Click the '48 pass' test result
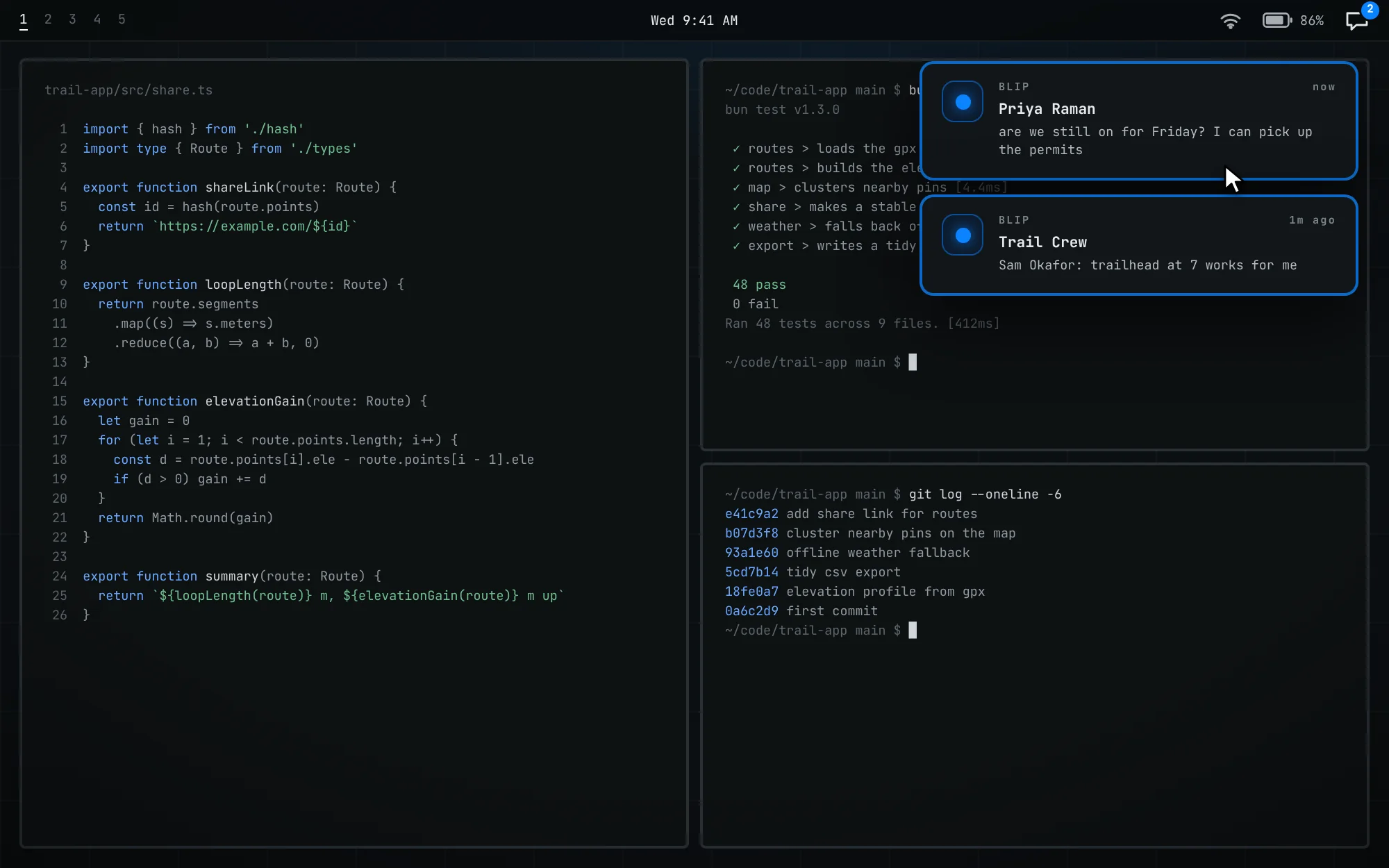This screenshot has width=1389, height=868. 759,285
